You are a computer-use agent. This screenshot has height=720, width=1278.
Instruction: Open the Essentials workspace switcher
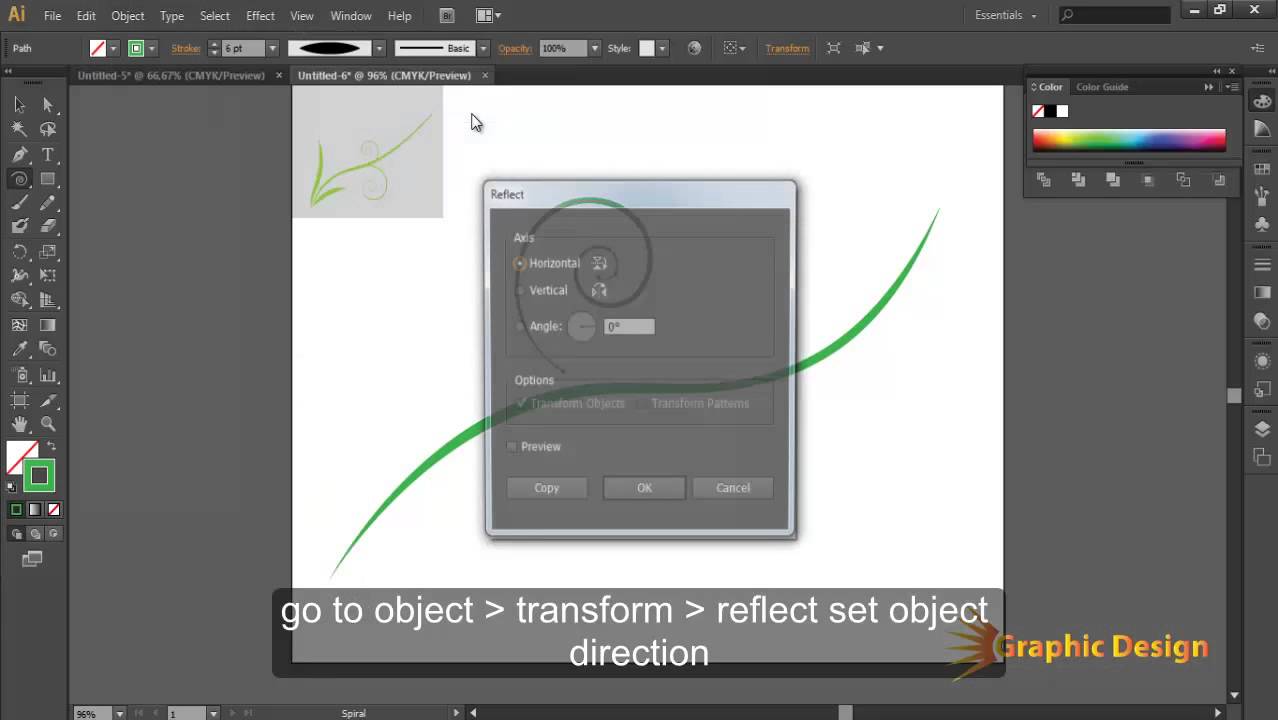(x=1004, y=15)
